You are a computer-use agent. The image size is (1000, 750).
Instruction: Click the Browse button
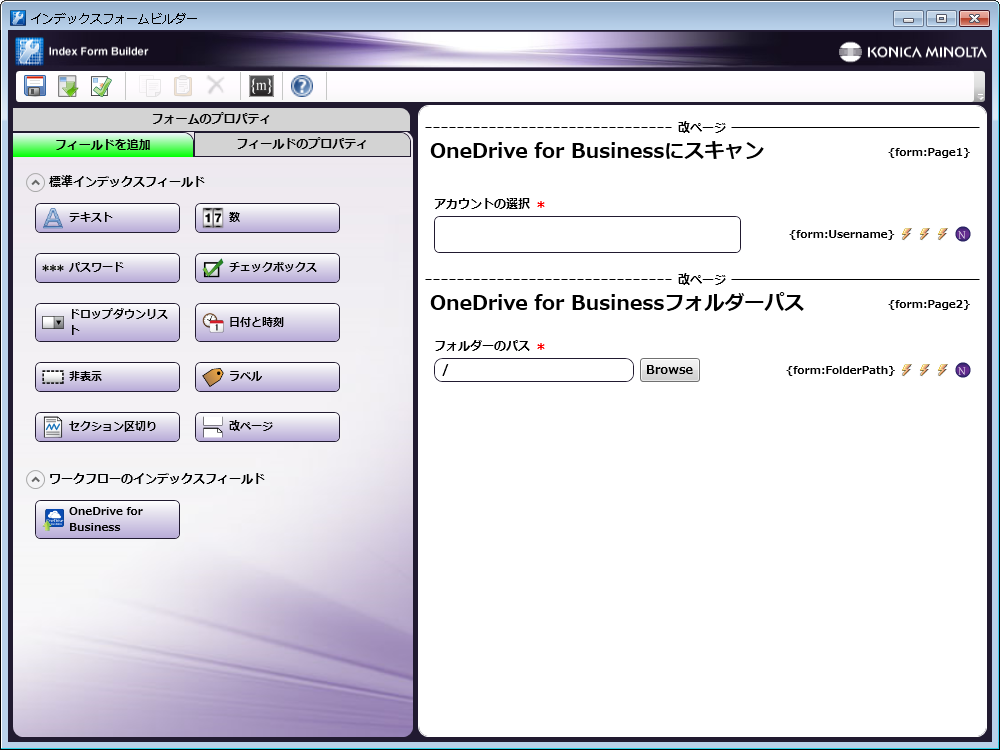coord(670,370)
